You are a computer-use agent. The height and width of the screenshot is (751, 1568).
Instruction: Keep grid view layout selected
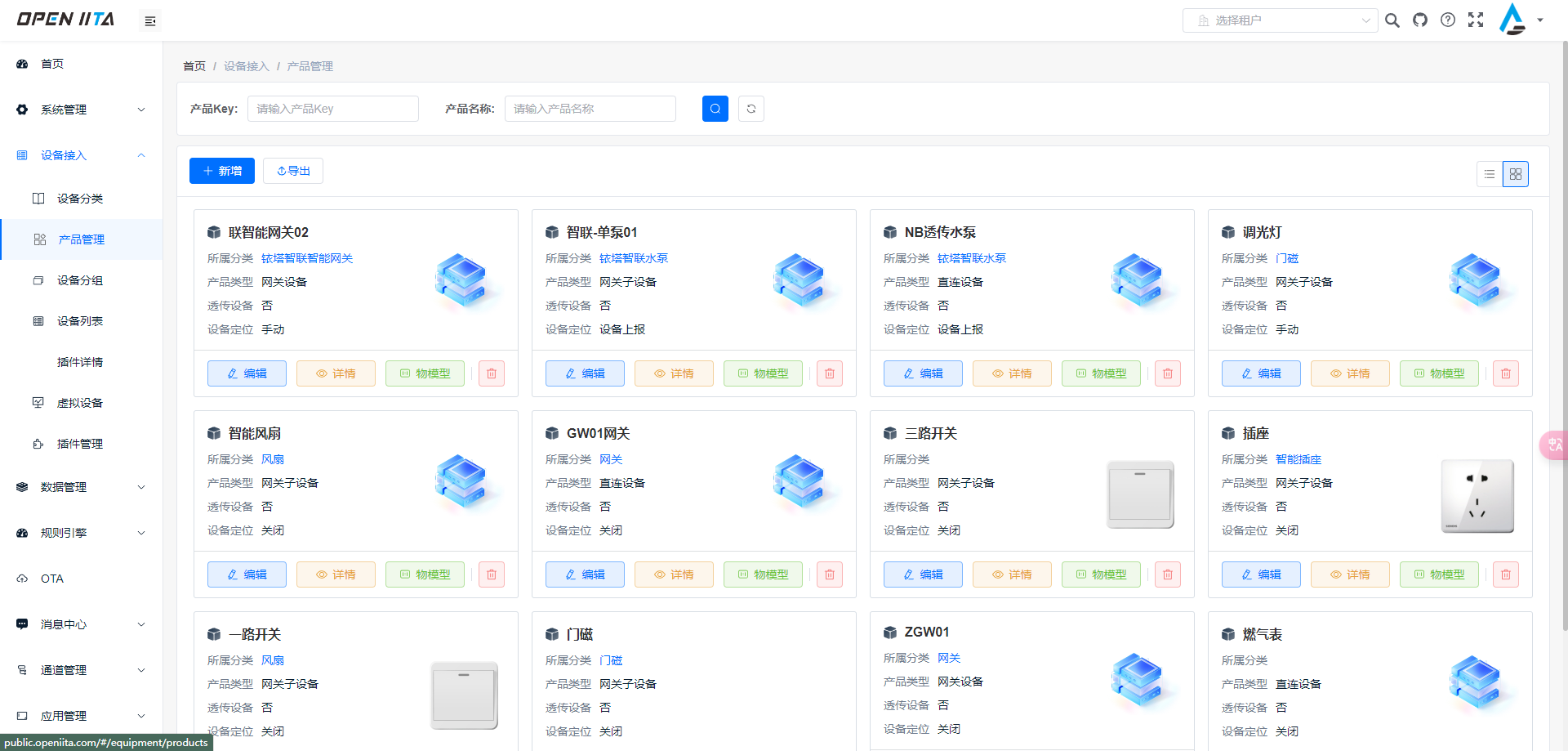(1516, 173)
